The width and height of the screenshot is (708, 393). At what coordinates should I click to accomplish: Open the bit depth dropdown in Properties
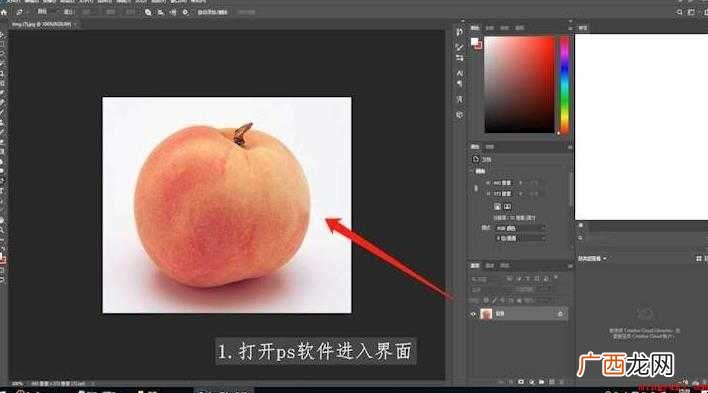[521, 239]
